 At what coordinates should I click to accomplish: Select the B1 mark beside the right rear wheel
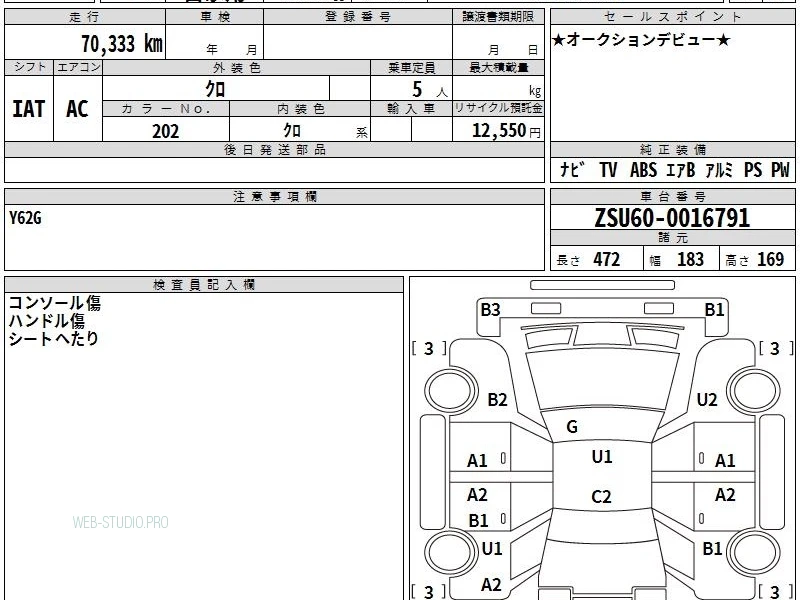coord(712,548)
